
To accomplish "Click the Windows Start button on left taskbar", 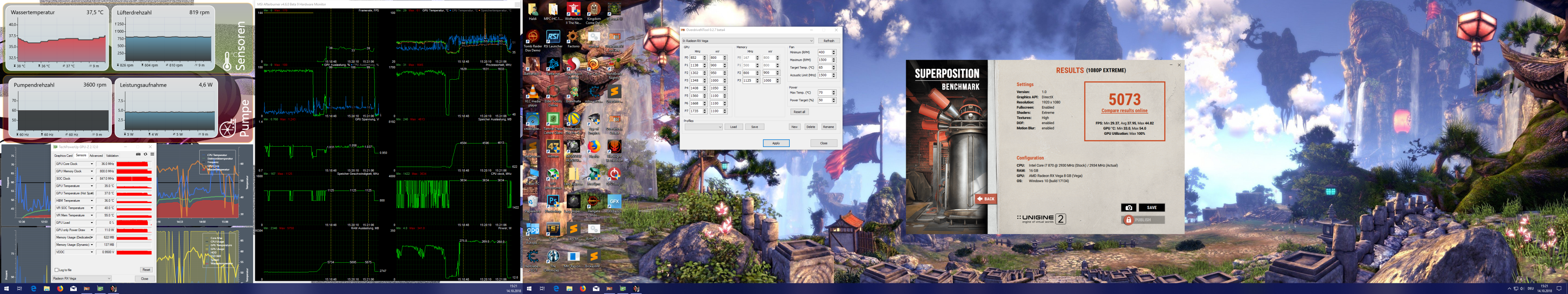I will pos(7,289).
